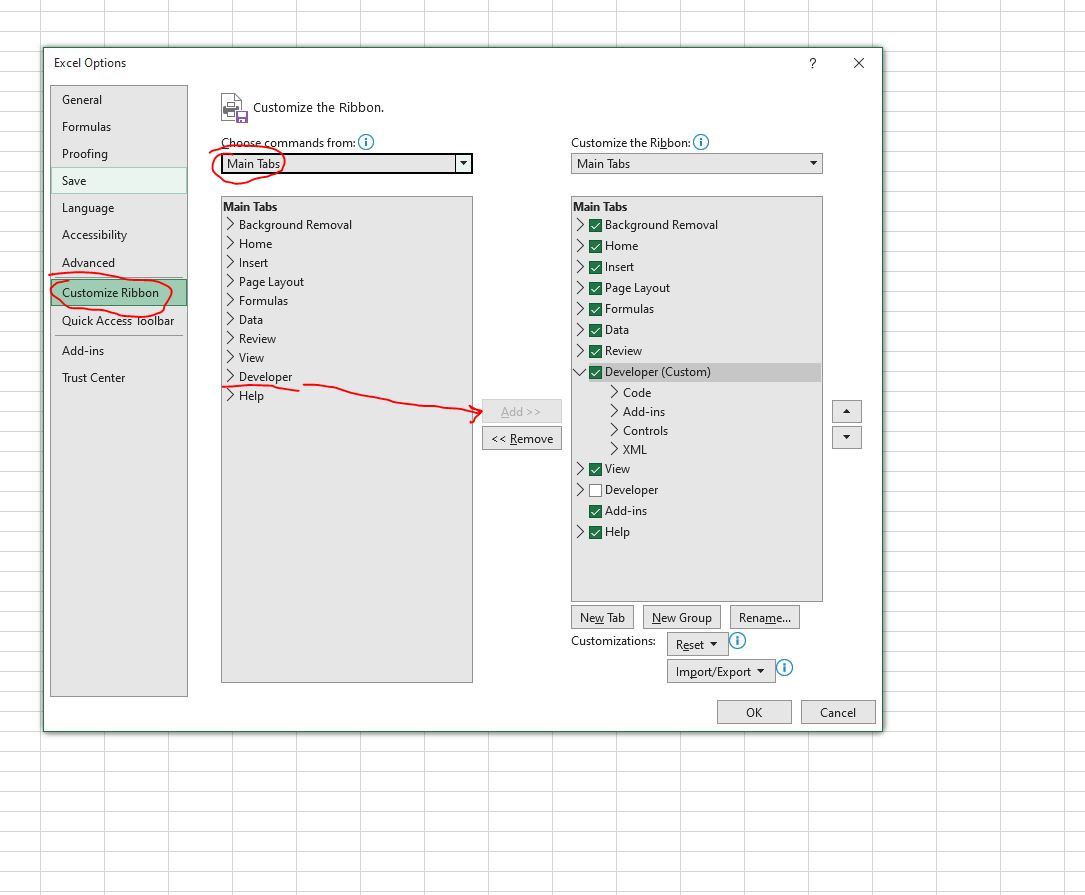Open Proofing options category
The height and width of the screenshot is (895, 1085).
click(x=119, y=154)
